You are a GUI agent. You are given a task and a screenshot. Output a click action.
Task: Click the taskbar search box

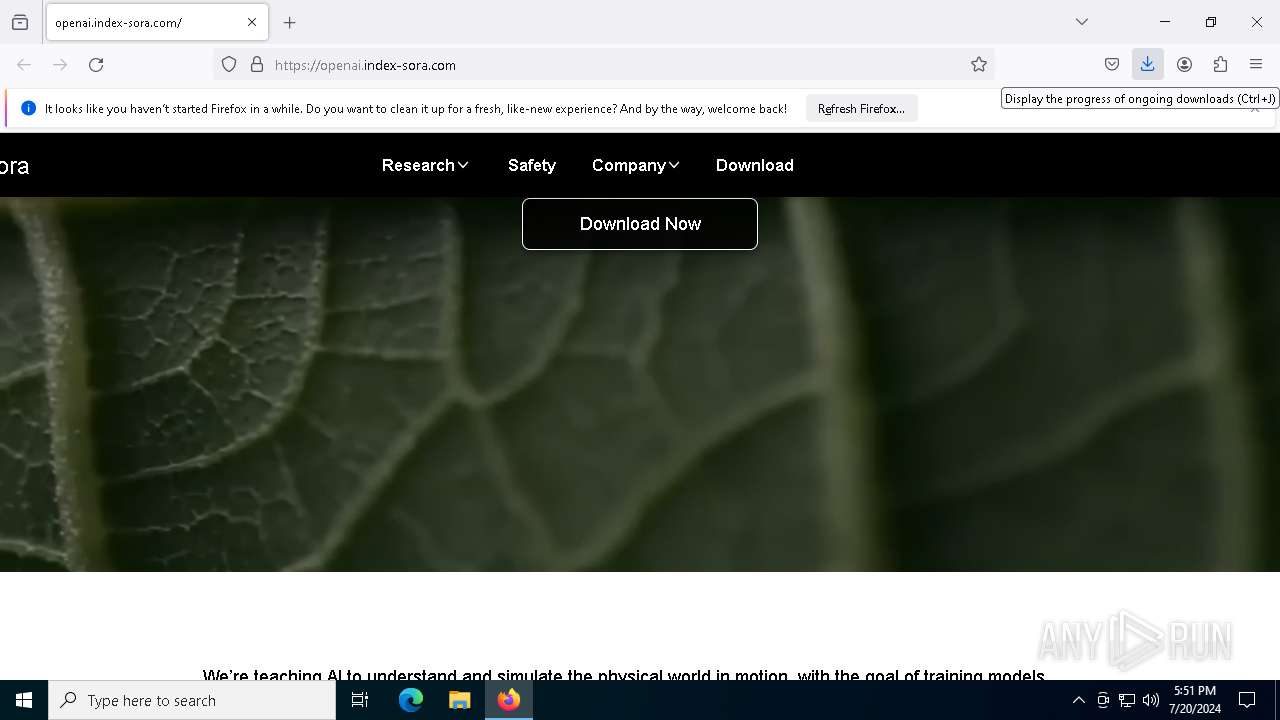click(192, 700)
